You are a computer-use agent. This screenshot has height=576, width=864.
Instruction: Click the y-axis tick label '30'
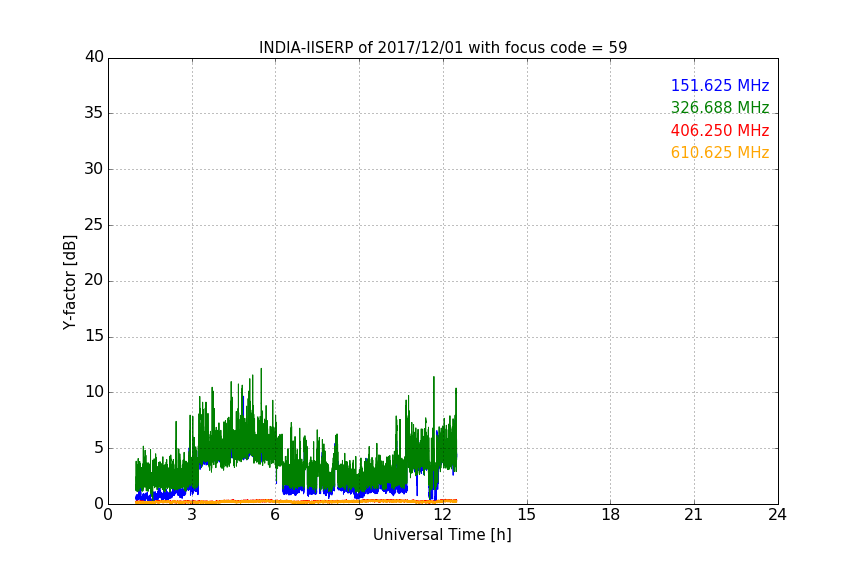point(94,169)
